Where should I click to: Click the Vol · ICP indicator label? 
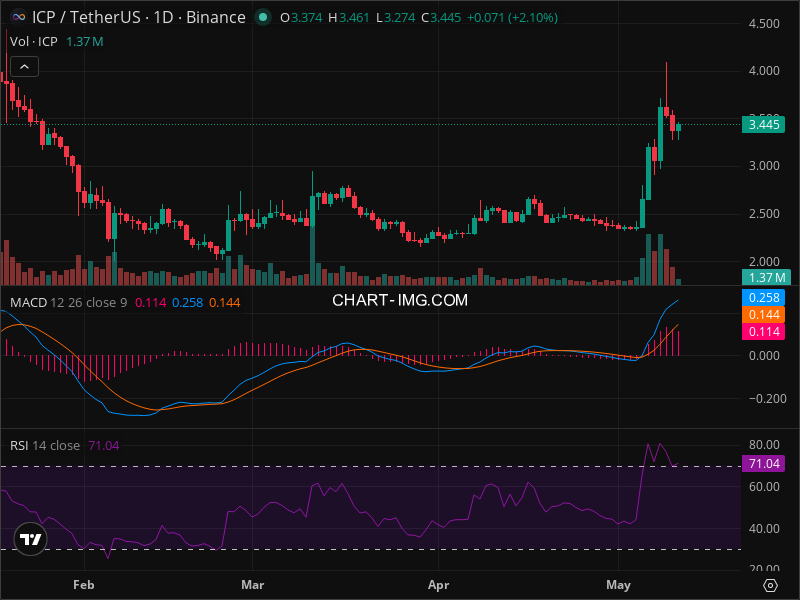[x=34, y=41]
